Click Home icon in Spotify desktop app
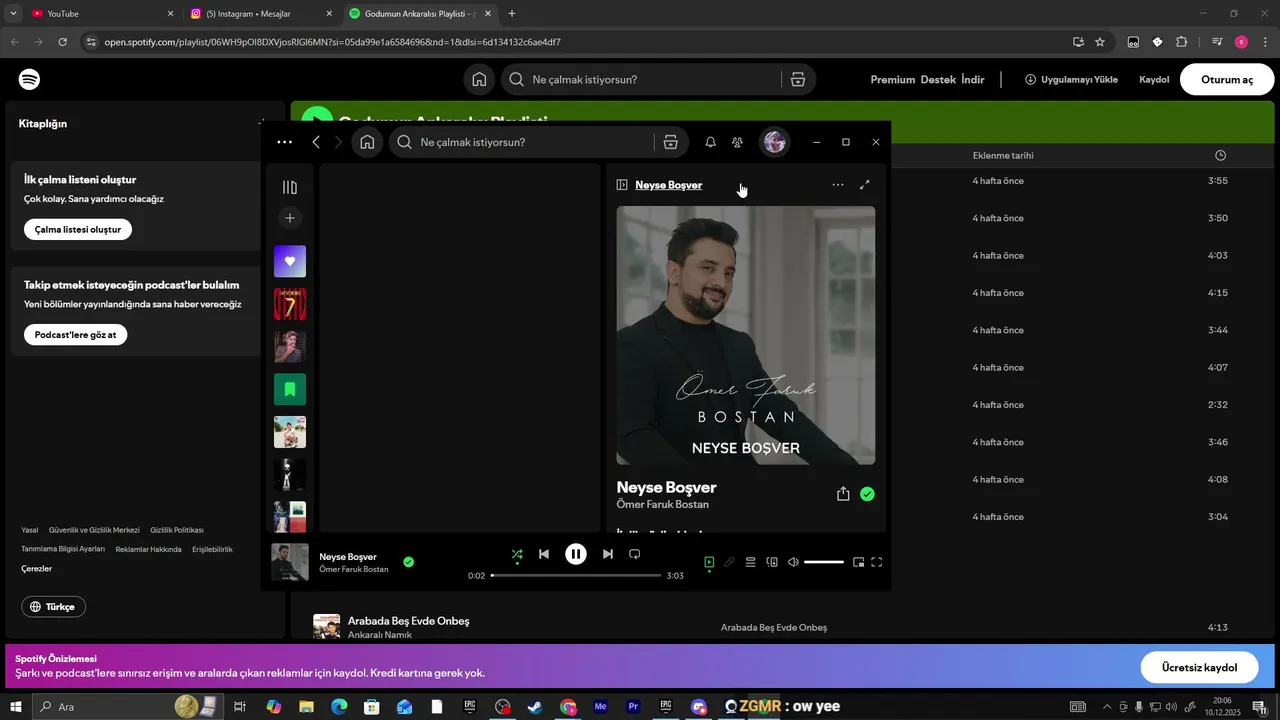Viewport: 1280px width, 720px height. tap(367, 142)
